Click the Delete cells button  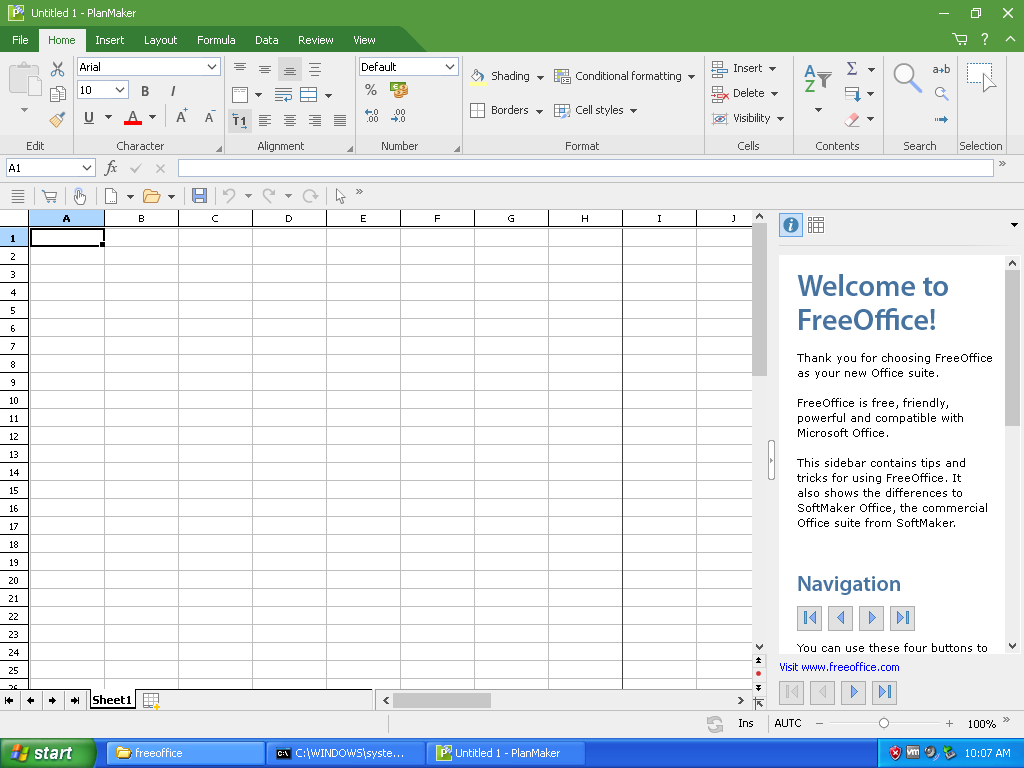(744, 93)
